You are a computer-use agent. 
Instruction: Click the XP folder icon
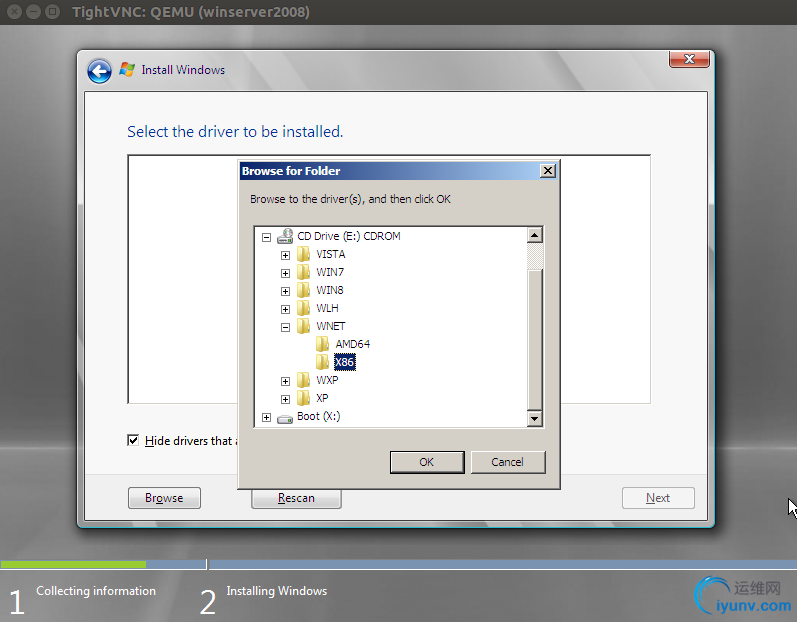[303, 398]
